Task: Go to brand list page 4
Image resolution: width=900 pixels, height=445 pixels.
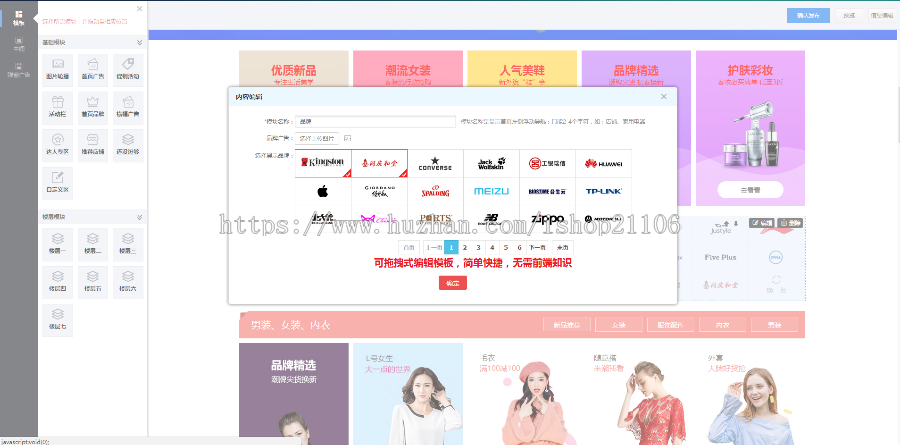Action: (492, 247)
